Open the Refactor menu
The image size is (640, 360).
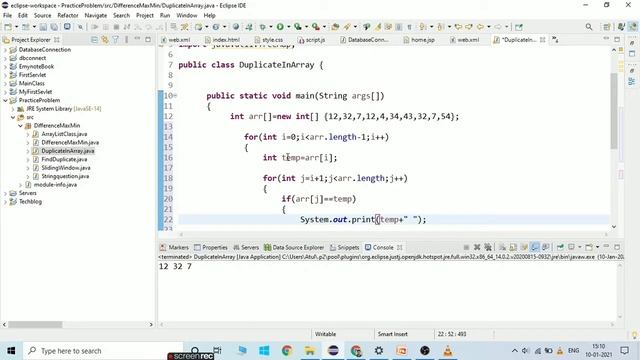pyautogui.click(x=68, y=15)
